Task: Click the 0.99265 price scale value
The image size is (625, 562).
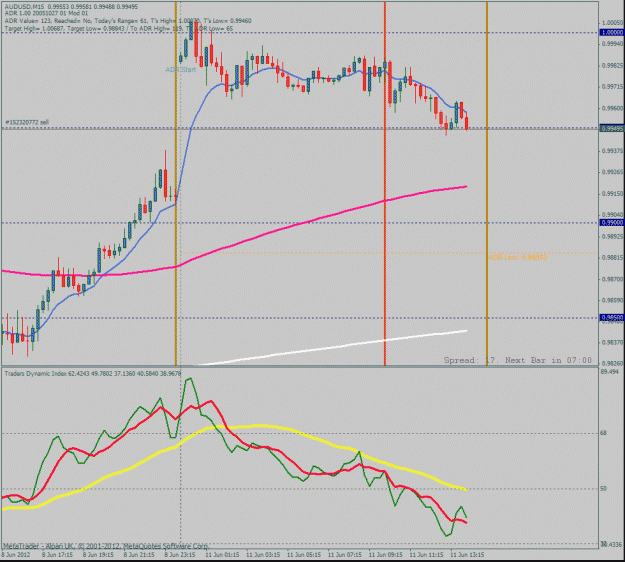Action: (x=613, y=172)
